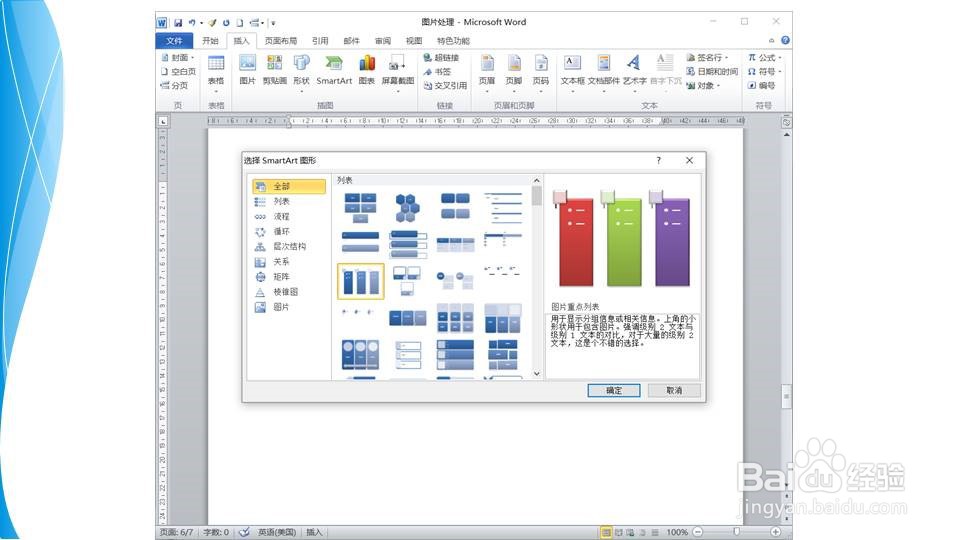Click the Picture (图片) insert icon
Image resolution: width=960 pixels, height=540 pixels.
247,70
